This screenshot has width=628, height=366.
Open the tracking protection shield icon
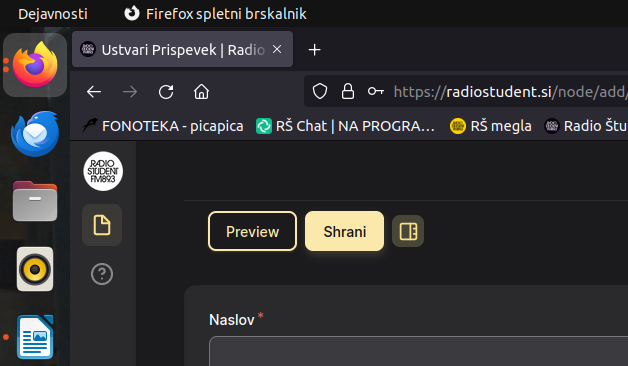[320, 91]
